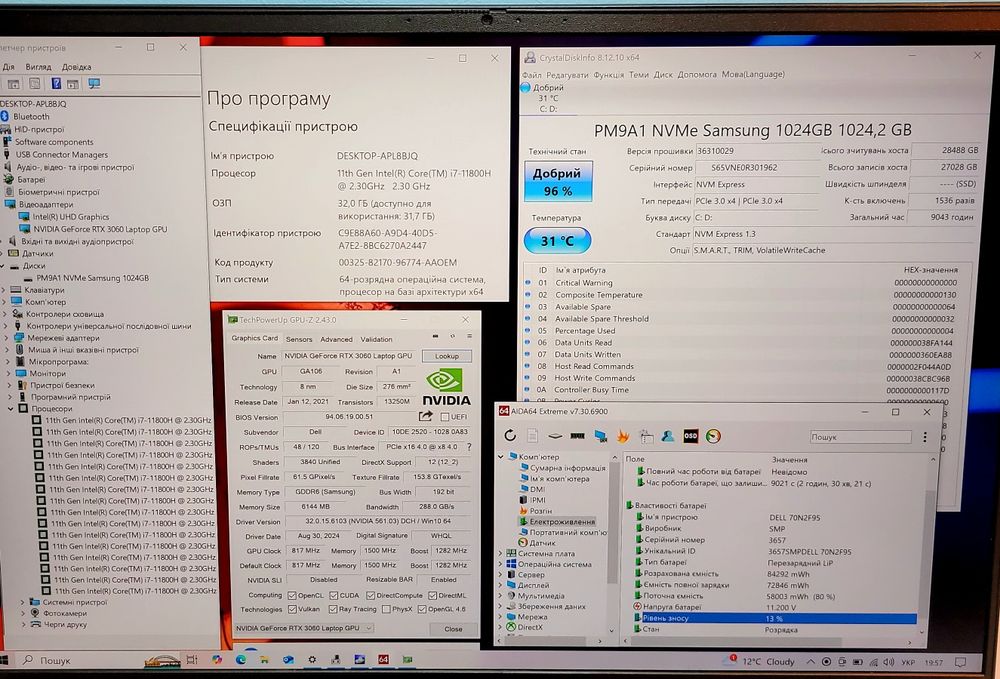The image size is (1000, 679).
Task: Toggle the DirectCompute checkbox in GPU-Z
Action: 371,595
